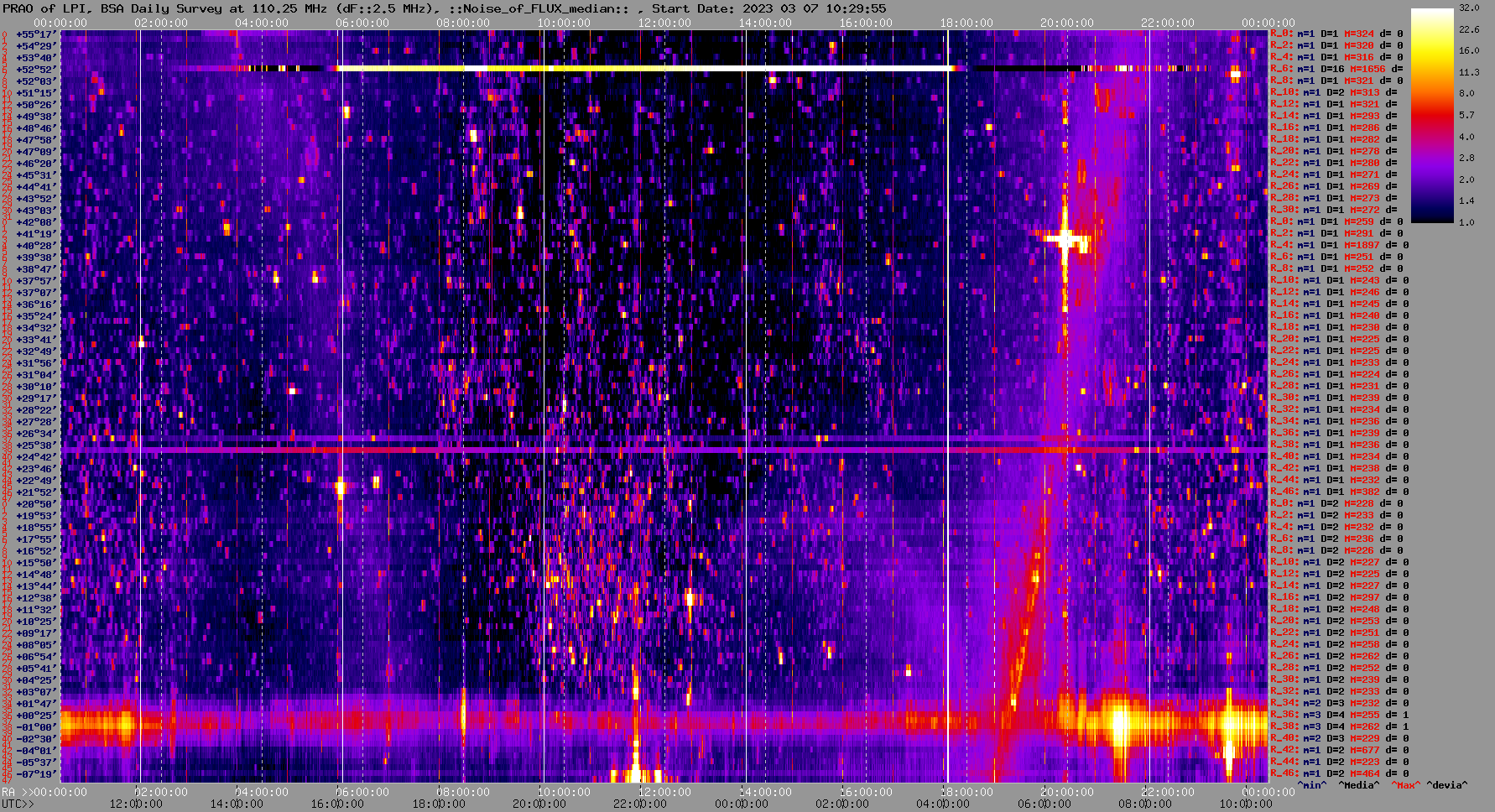This screenshot has height=812, width=1495.
Task: Click the statistics row with M=255
Action: tap(1340, 715)
